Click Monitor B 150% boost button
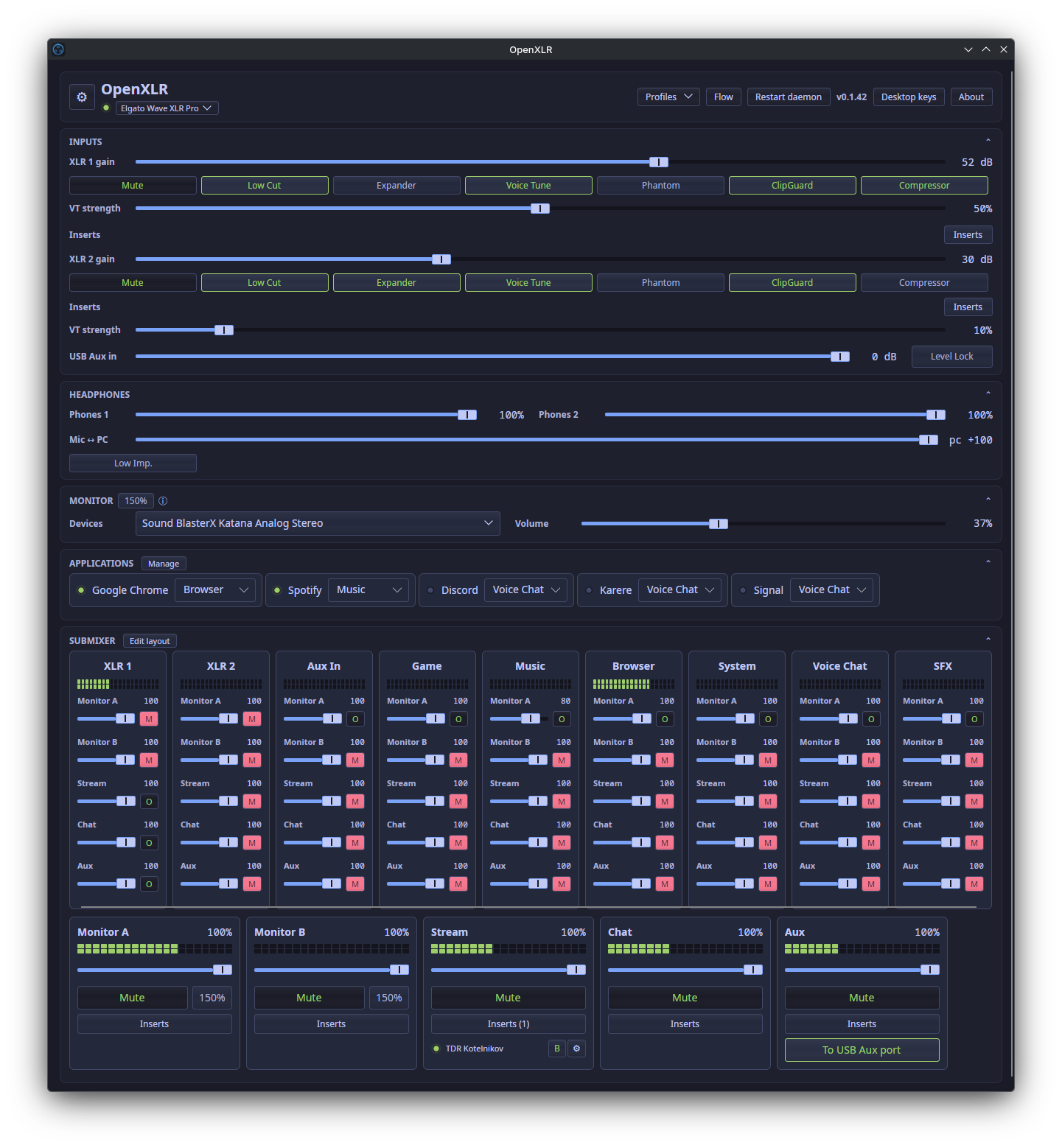This screenshot has width=1062, height=1148. [x=389, y=998]
